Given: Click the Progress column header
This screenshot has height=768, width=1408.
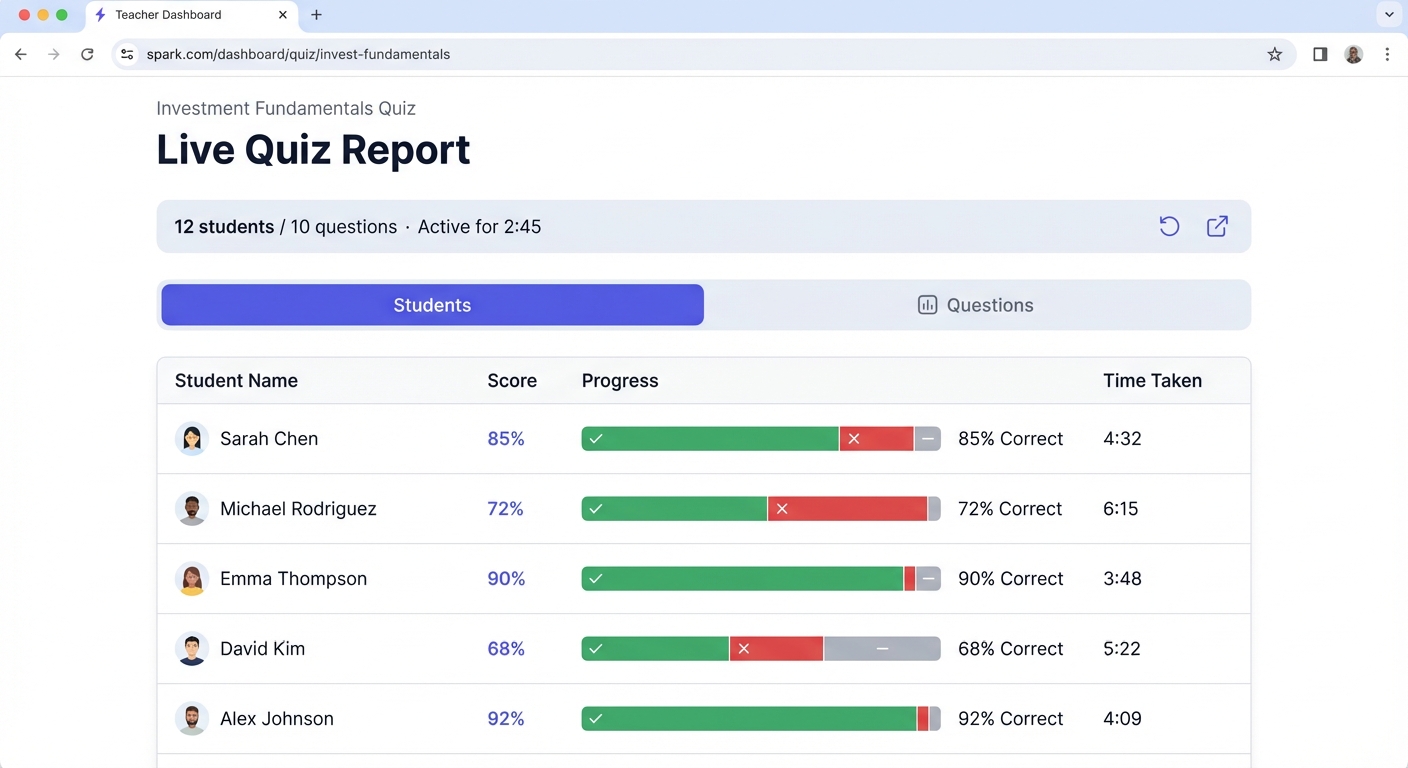Looking at the screenshot, I should (x=620, y=381).
